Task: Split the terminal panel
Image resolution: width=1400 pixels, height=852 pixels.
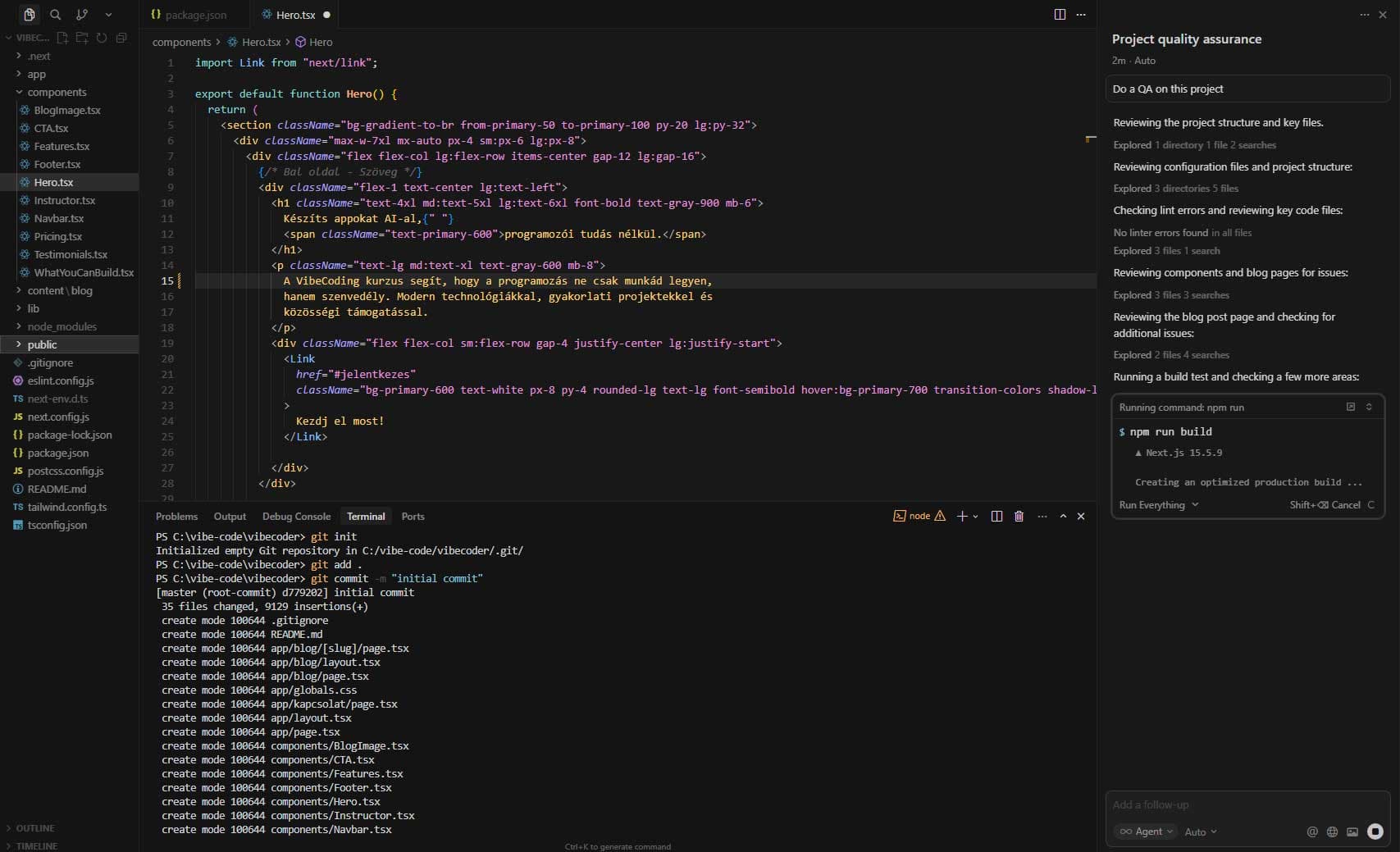Action: (x=996, y=517)
